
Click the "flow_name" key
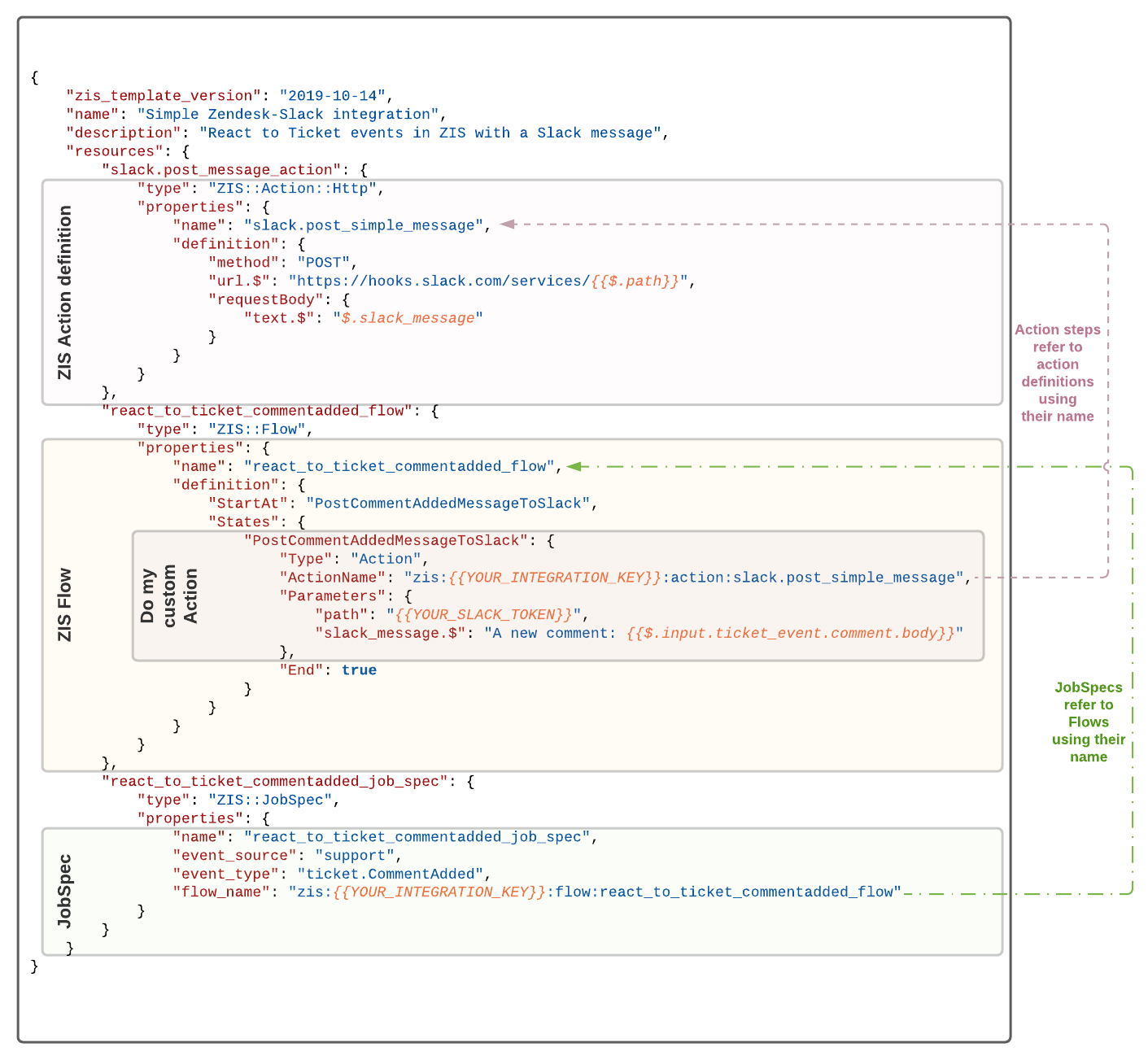221,892
